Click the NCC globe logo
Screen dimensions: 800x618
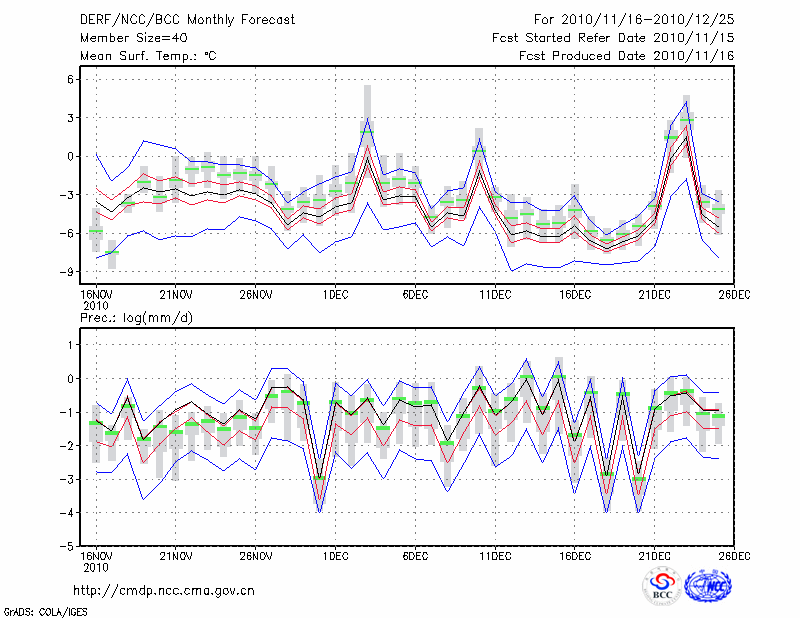point(708,588)
